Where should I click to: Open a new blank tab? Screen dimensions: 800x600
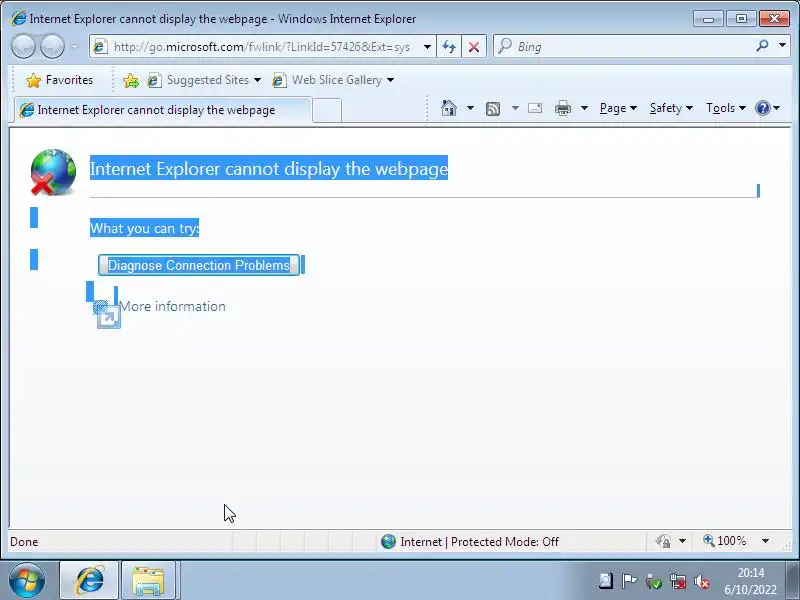click(327, 110)
